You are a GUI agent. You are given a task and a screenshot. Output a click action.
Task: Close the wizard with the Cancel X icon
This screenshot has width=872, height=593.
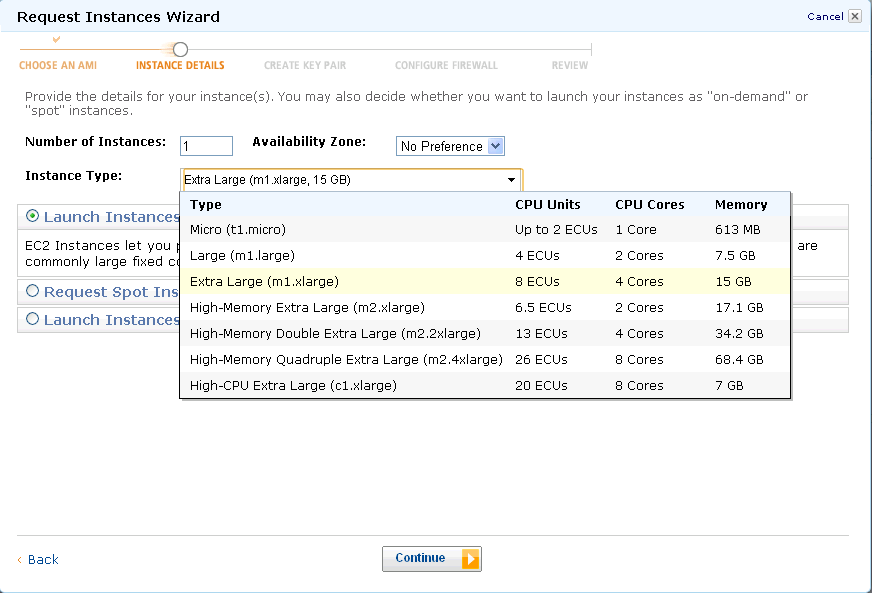click(854, 16)
